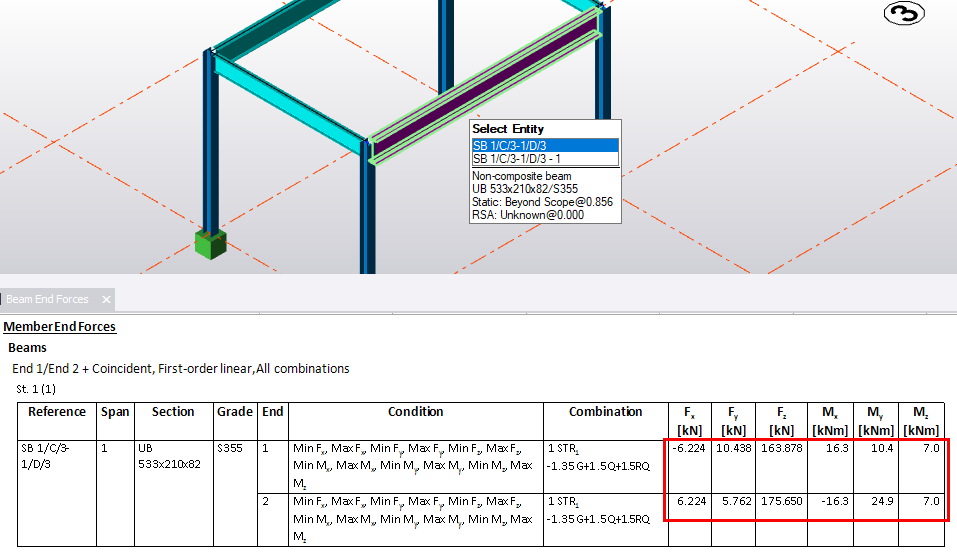Click the Combination column header
957x553 pixels.
coord(605,412)
